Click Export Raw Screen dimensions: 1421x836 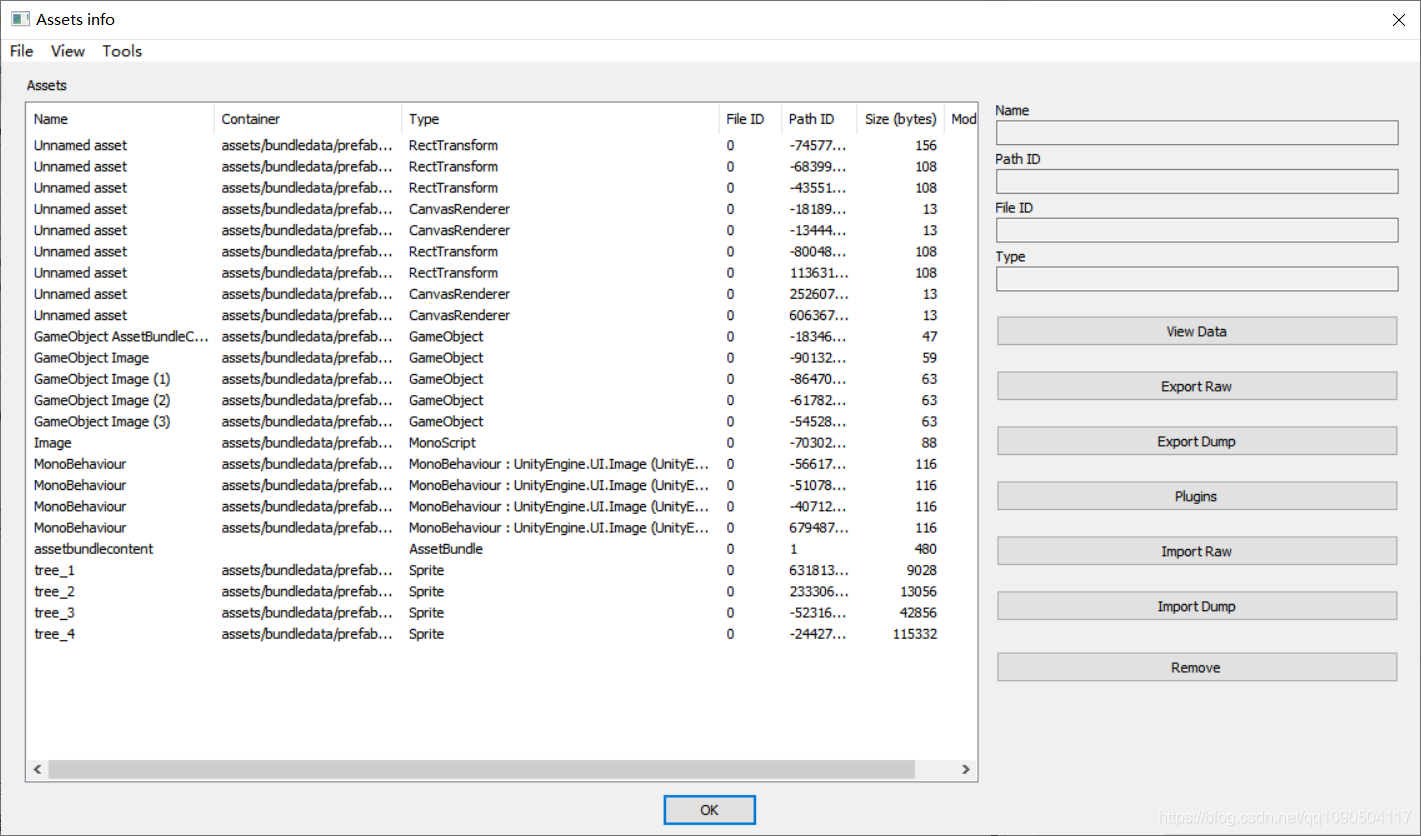(1196, 386)
